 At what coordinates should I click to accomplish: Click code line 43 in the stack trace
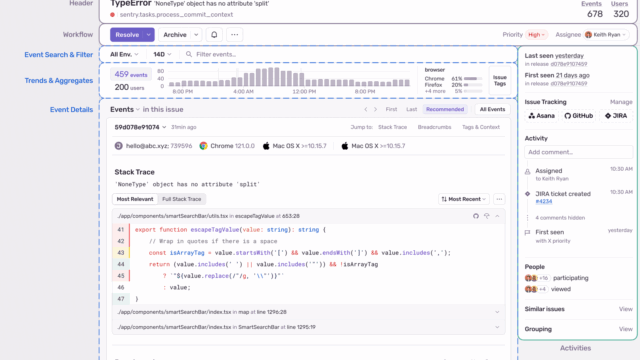point(309,253)
